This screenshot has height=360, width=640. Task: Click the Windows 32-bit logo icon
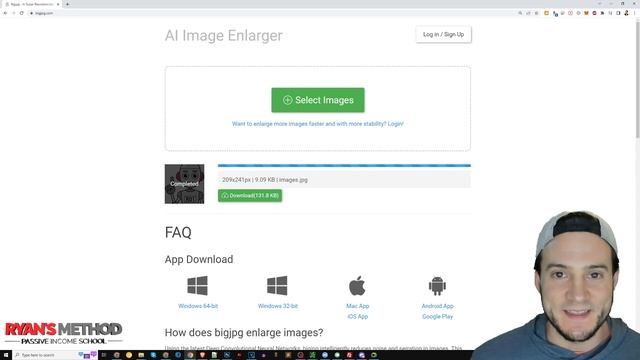277,286
